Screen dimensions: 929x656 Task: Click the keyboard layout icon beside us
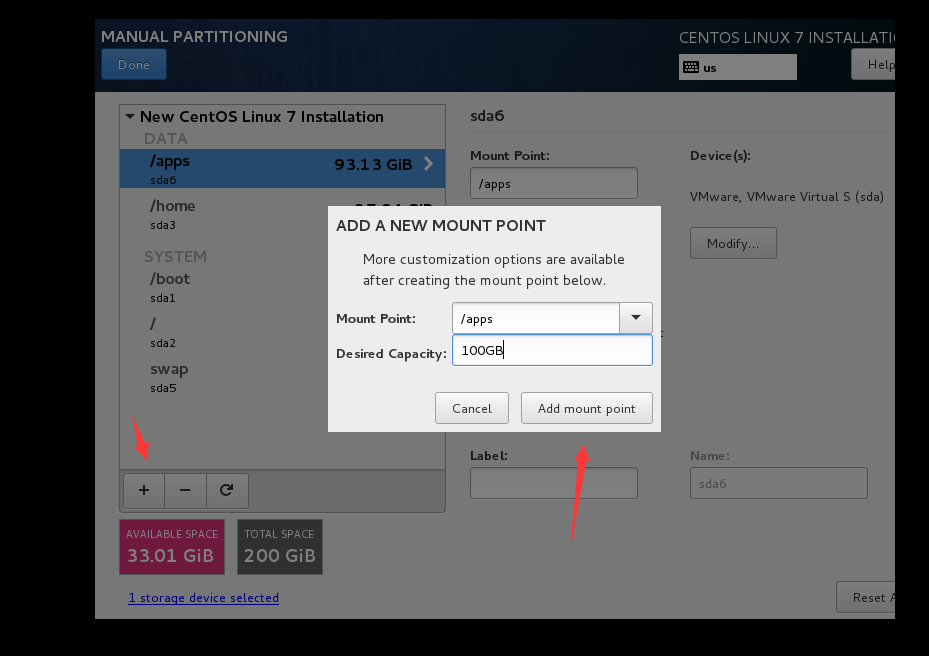691,67
